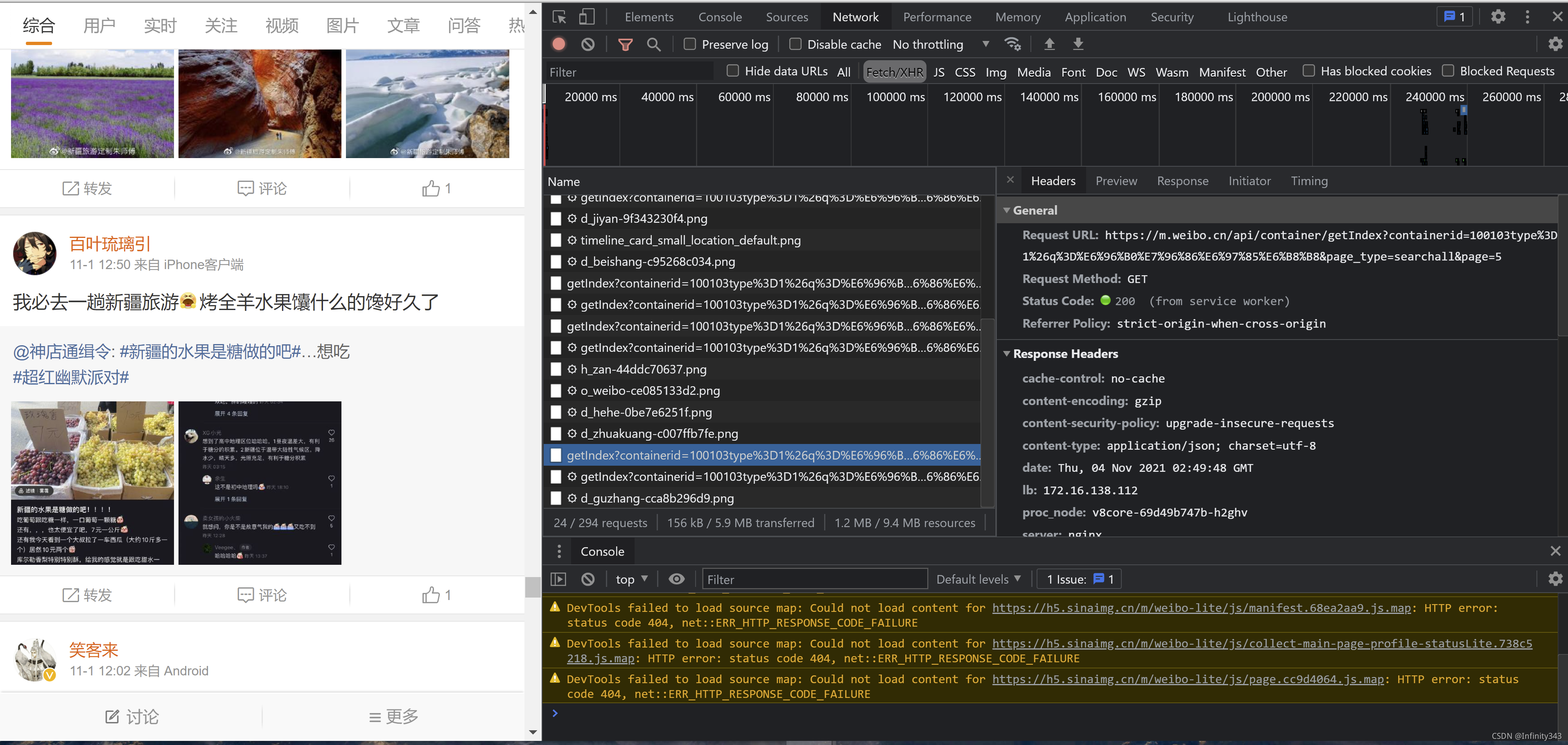Open network conditions wifi icon

(x=1013, y=44)
